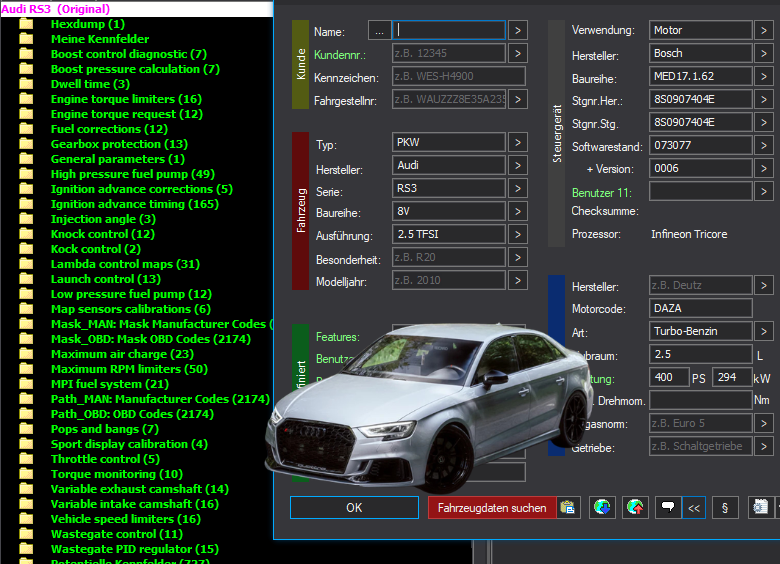
Task: Click the folder icon of Throttle control (5)
Action: (26, 459)
